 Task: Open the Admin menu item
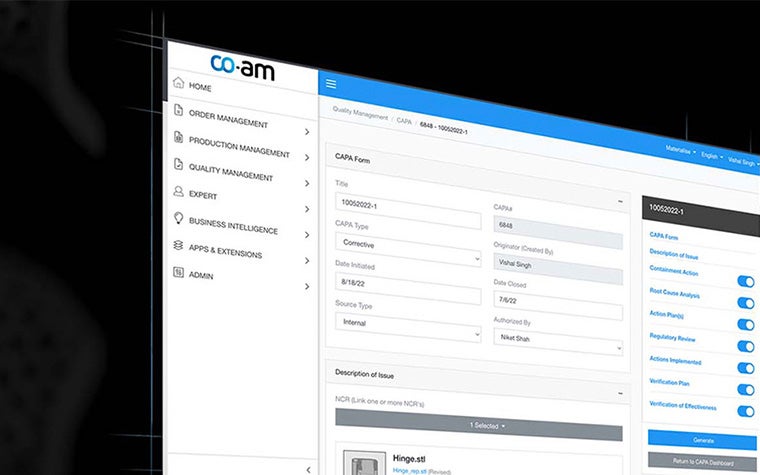(240, 277)
